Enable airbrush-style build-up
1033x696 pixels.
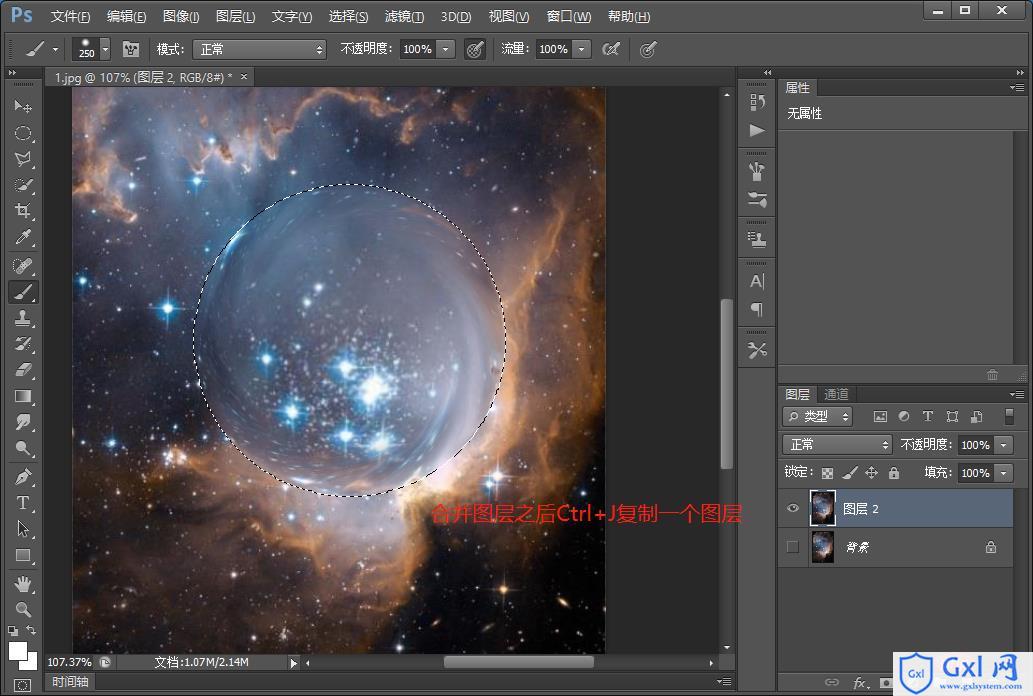click(x=611, y=49)
